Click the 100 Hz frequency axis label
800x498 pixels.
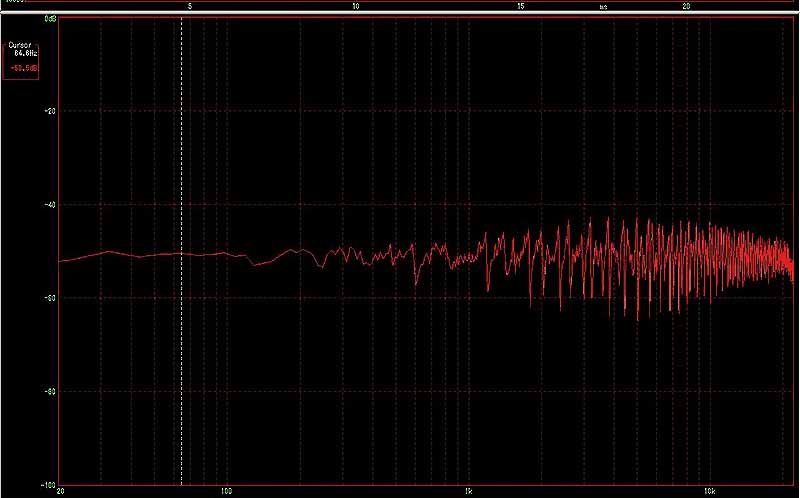(x=227, y=491)
